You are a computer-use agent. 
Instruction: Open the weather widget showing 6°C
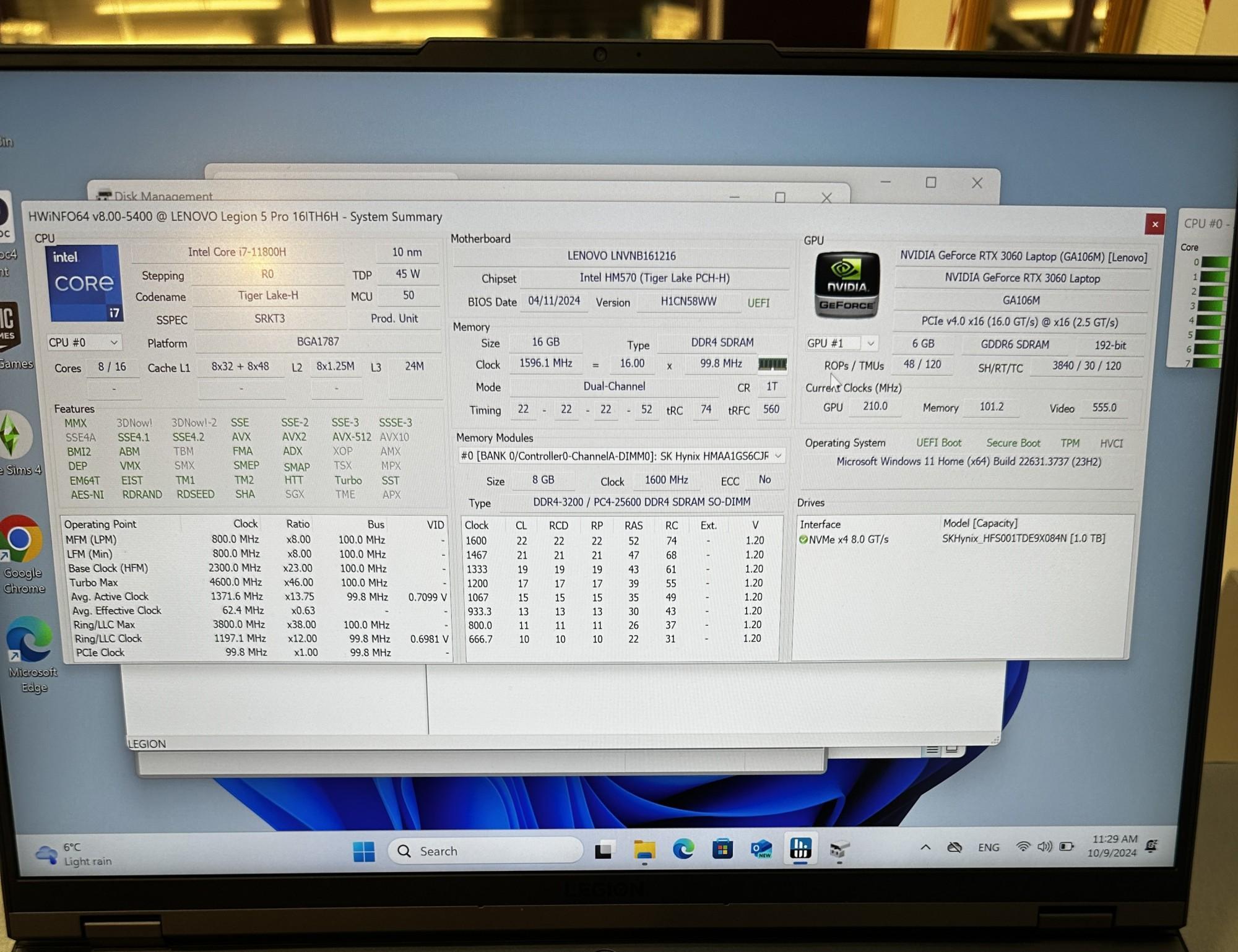coord(74,854)
